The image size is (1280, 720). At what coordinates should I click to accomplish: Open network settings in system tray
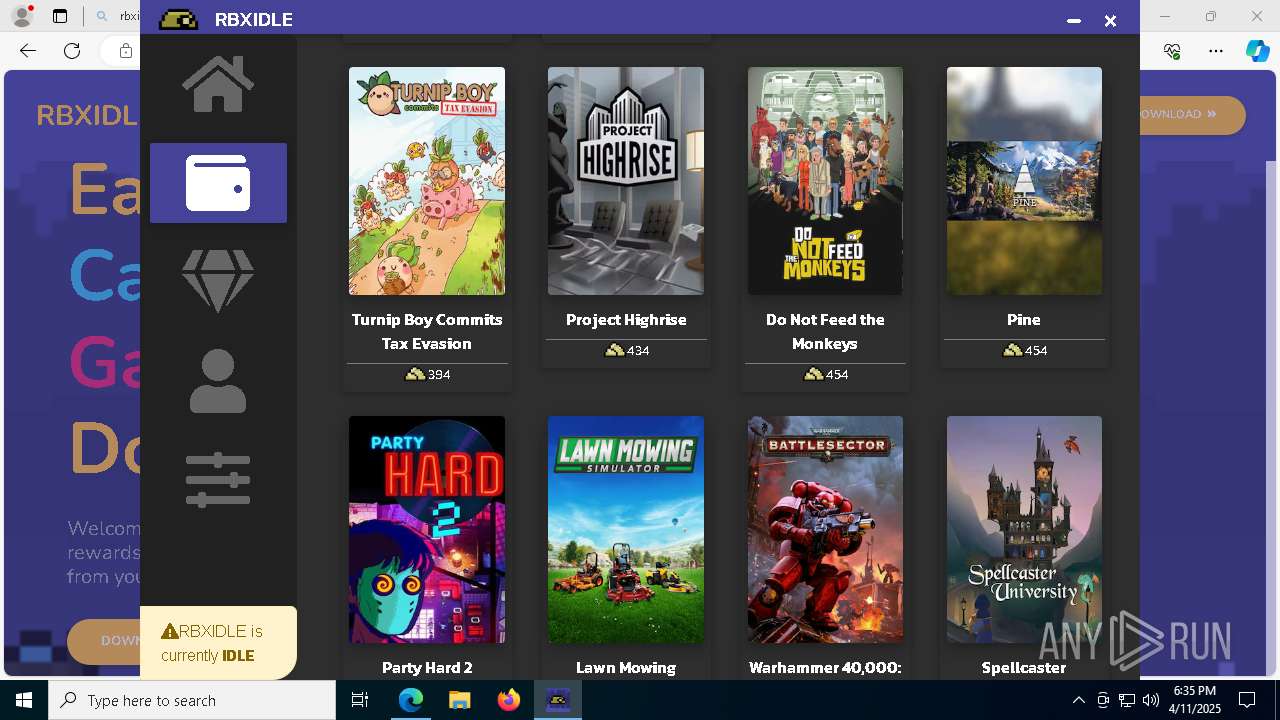(1127, 700)
